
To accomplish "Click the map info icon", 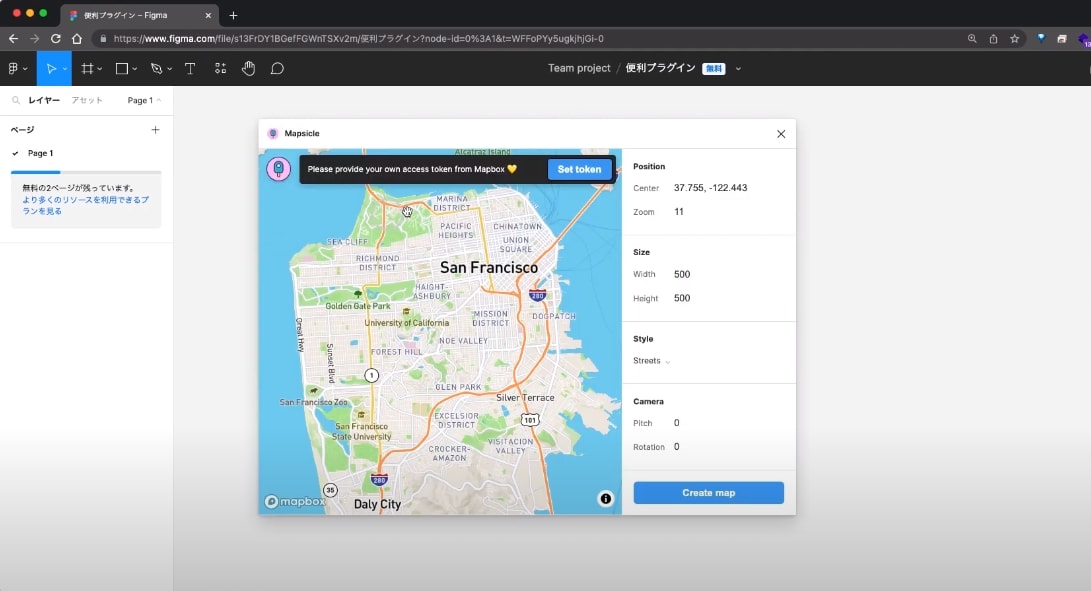I will 606,498.
